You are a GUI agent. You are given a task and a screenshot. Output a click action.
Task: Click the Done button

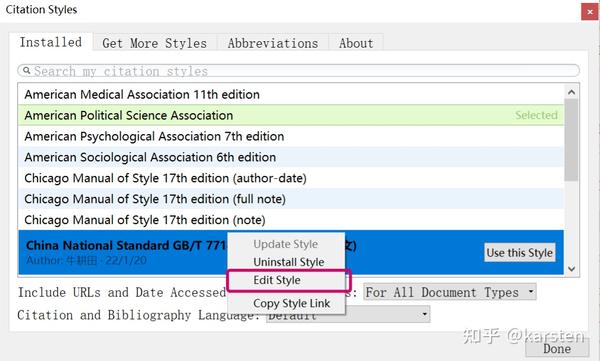pyautogui.click(x=557, y=349)
